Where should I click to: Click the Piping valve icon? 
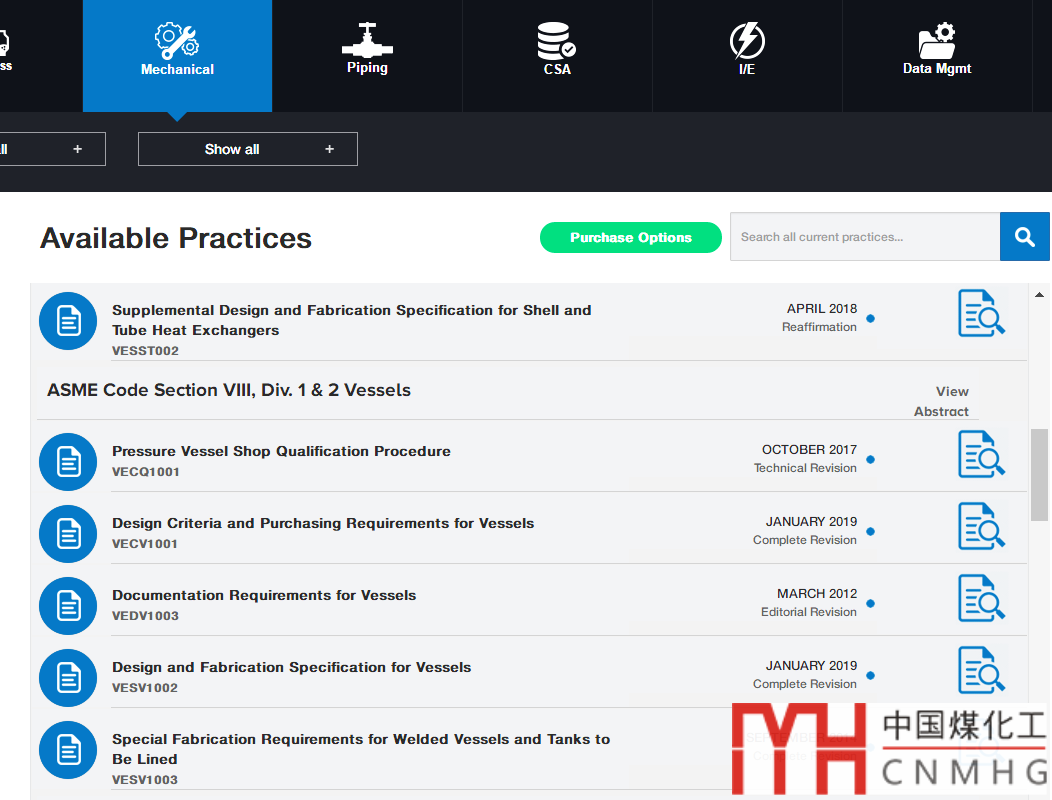click(367, 40)
